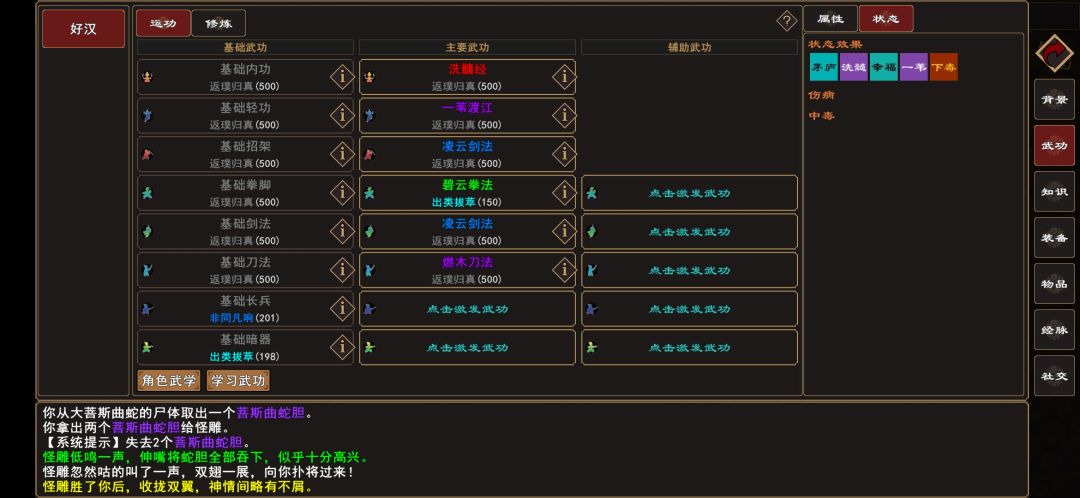Open 装备 in the right sidebar
Screen dimensions: 1080x498
point(1054,238)
